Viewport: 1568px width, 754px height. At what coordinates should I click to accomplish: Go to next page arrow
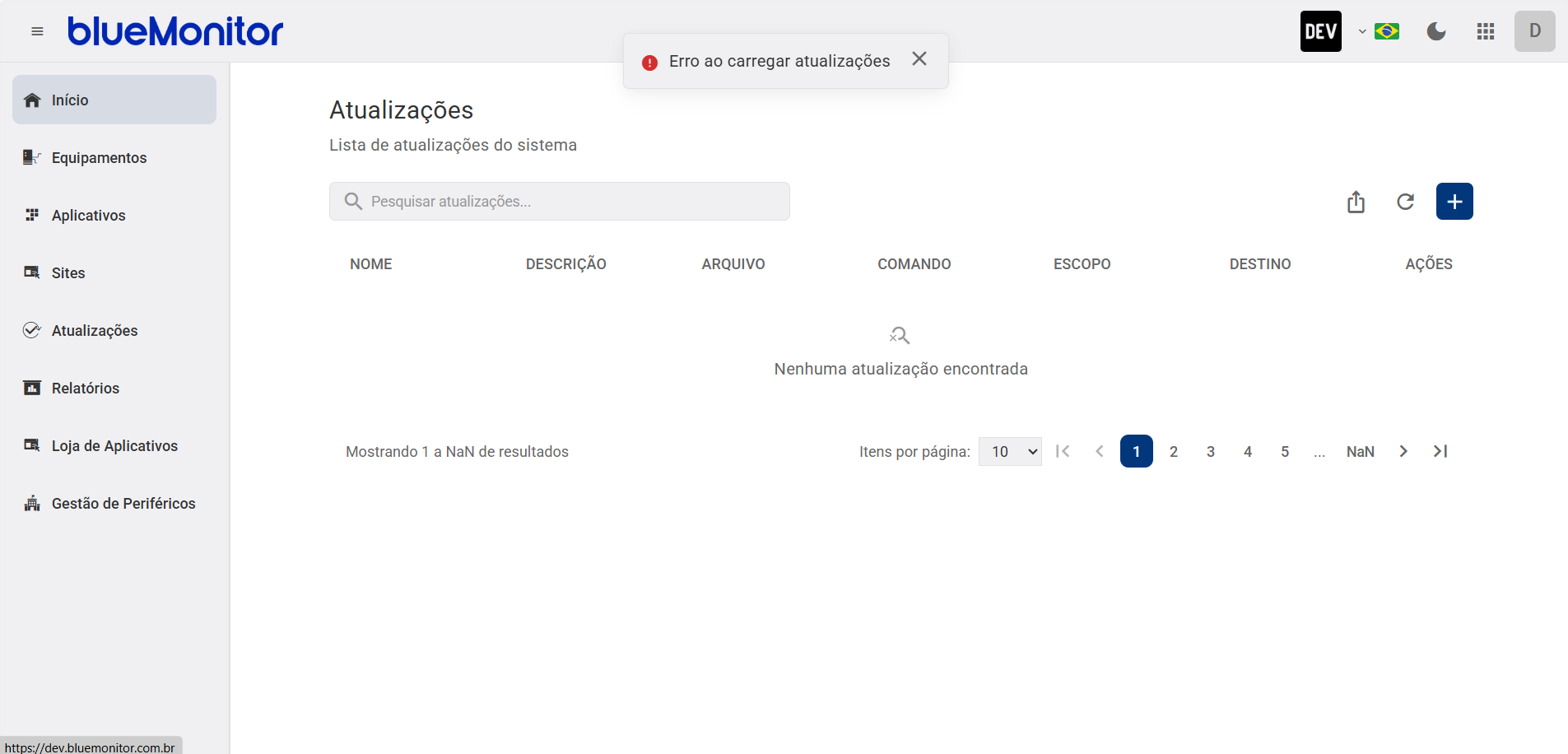[1403, 451]
